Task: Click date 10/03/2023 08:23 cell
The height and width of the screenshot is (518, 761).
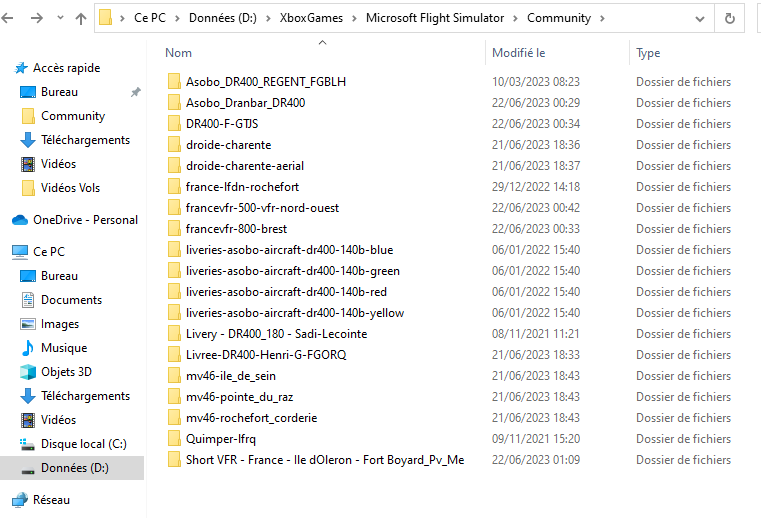Action: [536, 82]
